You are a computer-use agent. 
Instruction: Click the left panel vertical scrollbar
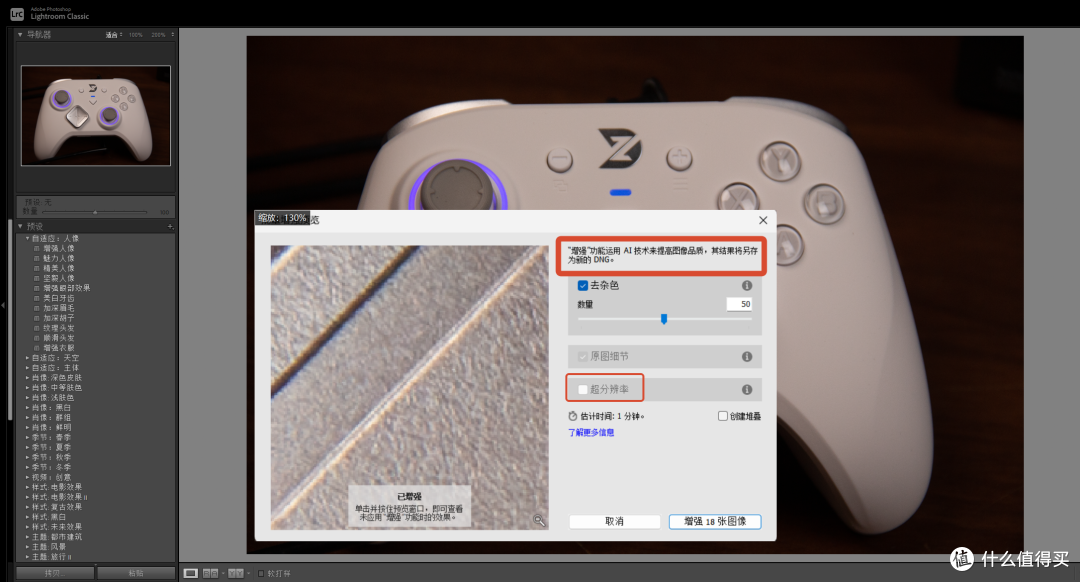(10, 320)
